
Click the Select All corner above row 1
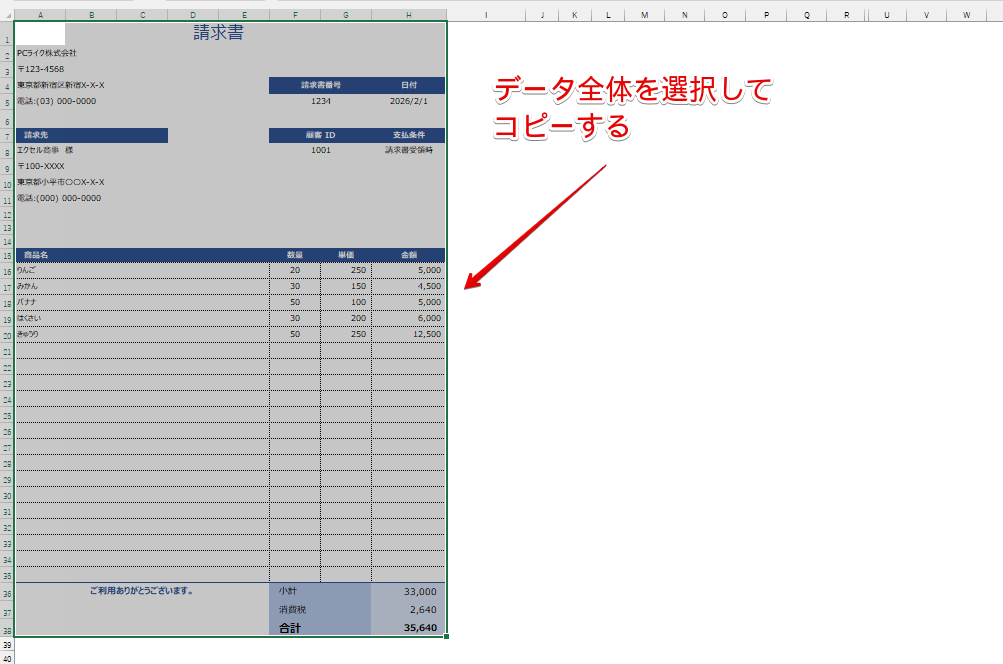pos(6,14)
